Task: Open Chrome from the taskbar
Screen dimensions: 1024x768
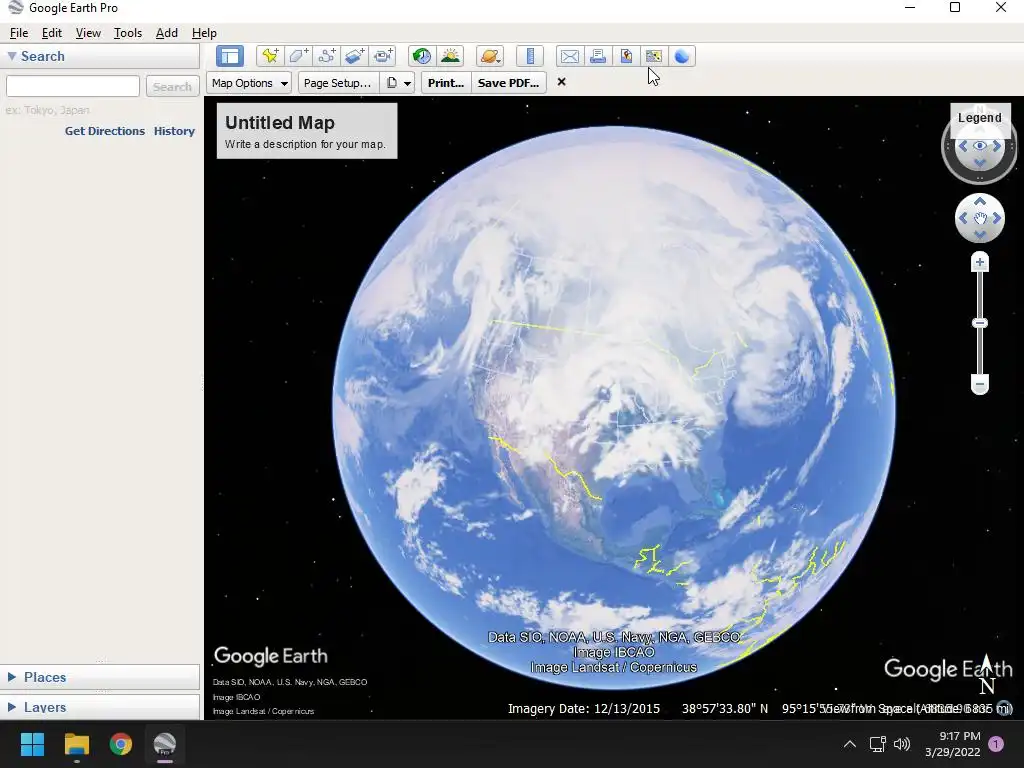Action: click(121, 744)
